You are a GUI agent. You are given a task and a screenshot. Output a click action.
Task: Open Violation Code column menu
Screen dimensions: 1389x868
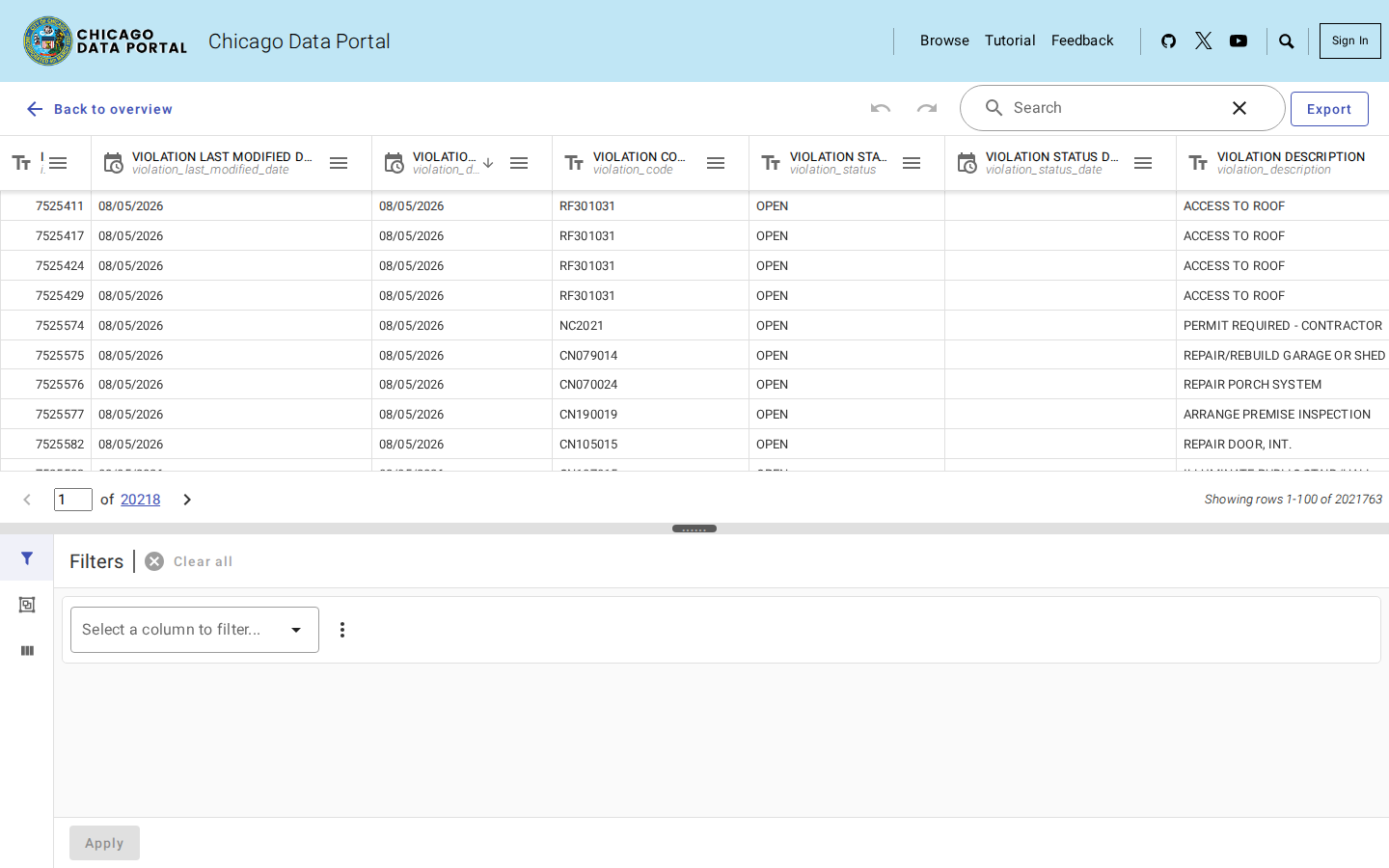click(716, 163)
